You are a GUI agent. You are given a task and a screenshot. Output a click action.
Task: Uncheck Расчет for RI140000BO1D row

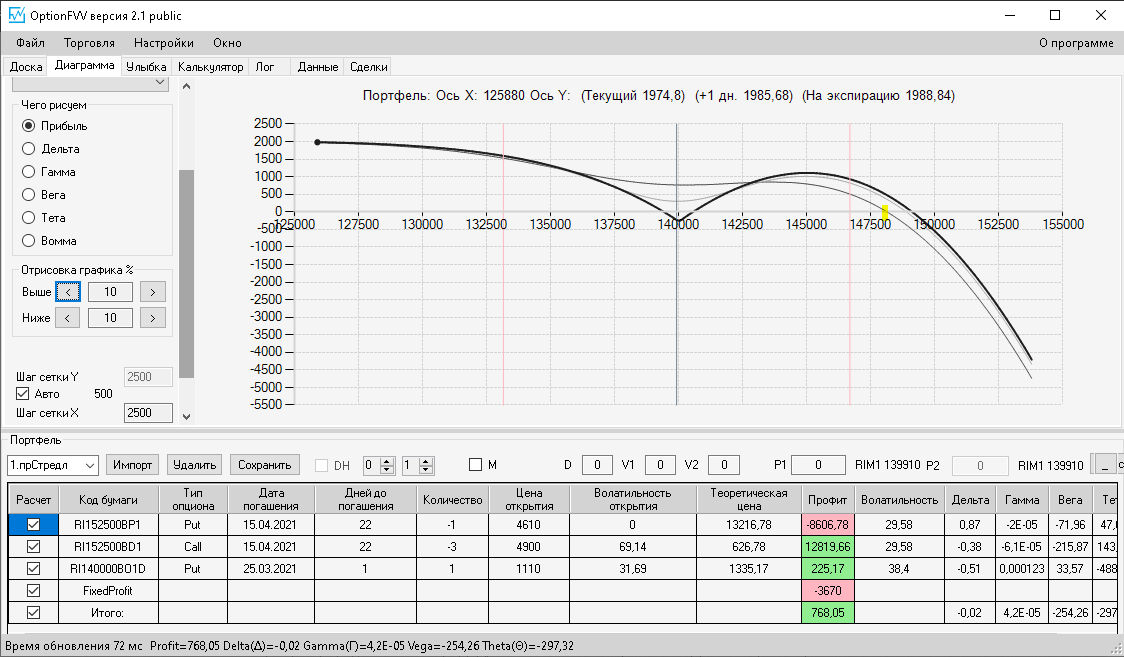coord(33,568)
